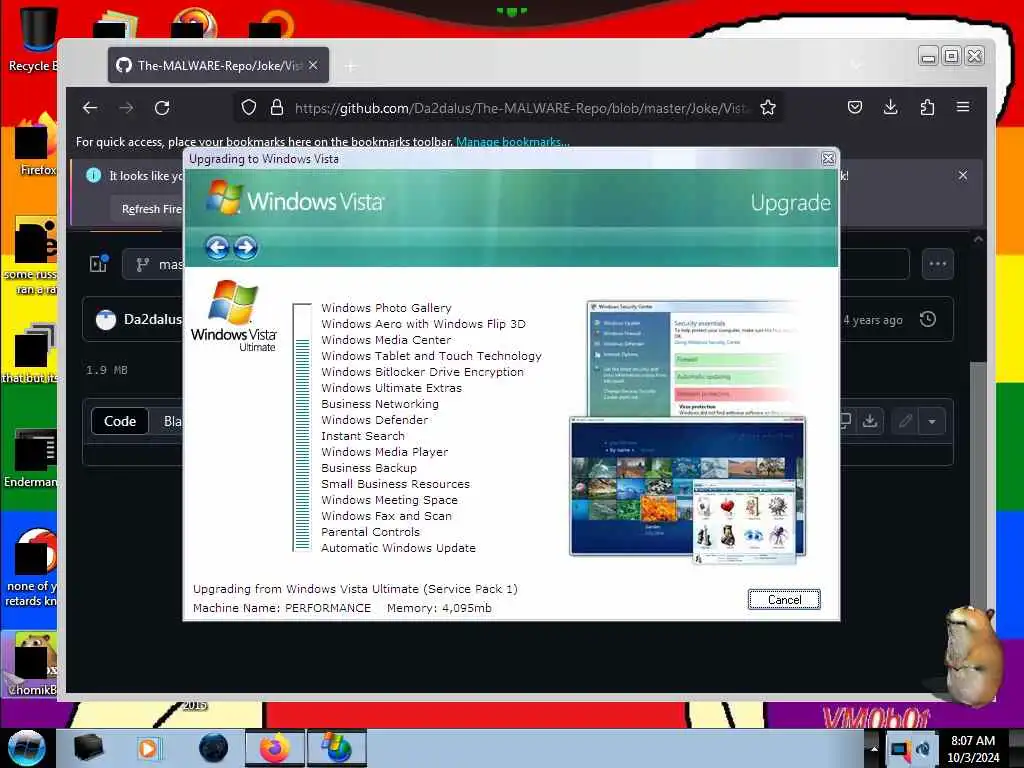Click the forward arrow in Vista upgrade dialog
The image size is (1024, 768).
click(x=246, y=248)
